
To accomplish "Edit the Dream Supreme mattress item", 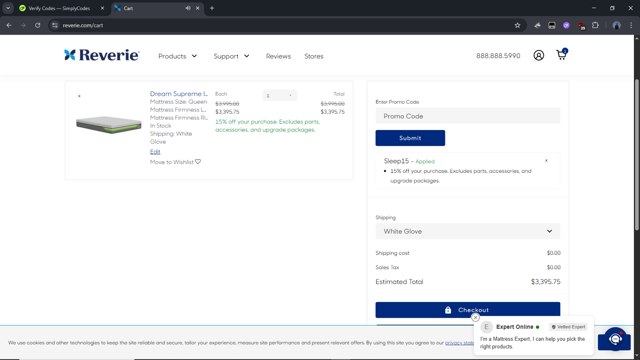I will 155,152.
